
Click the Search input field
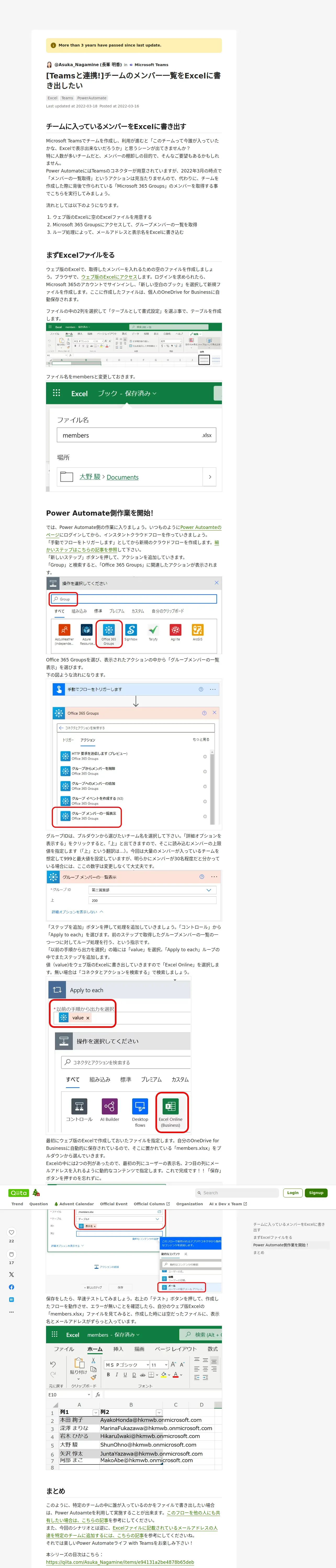[x=237, y=1192]
